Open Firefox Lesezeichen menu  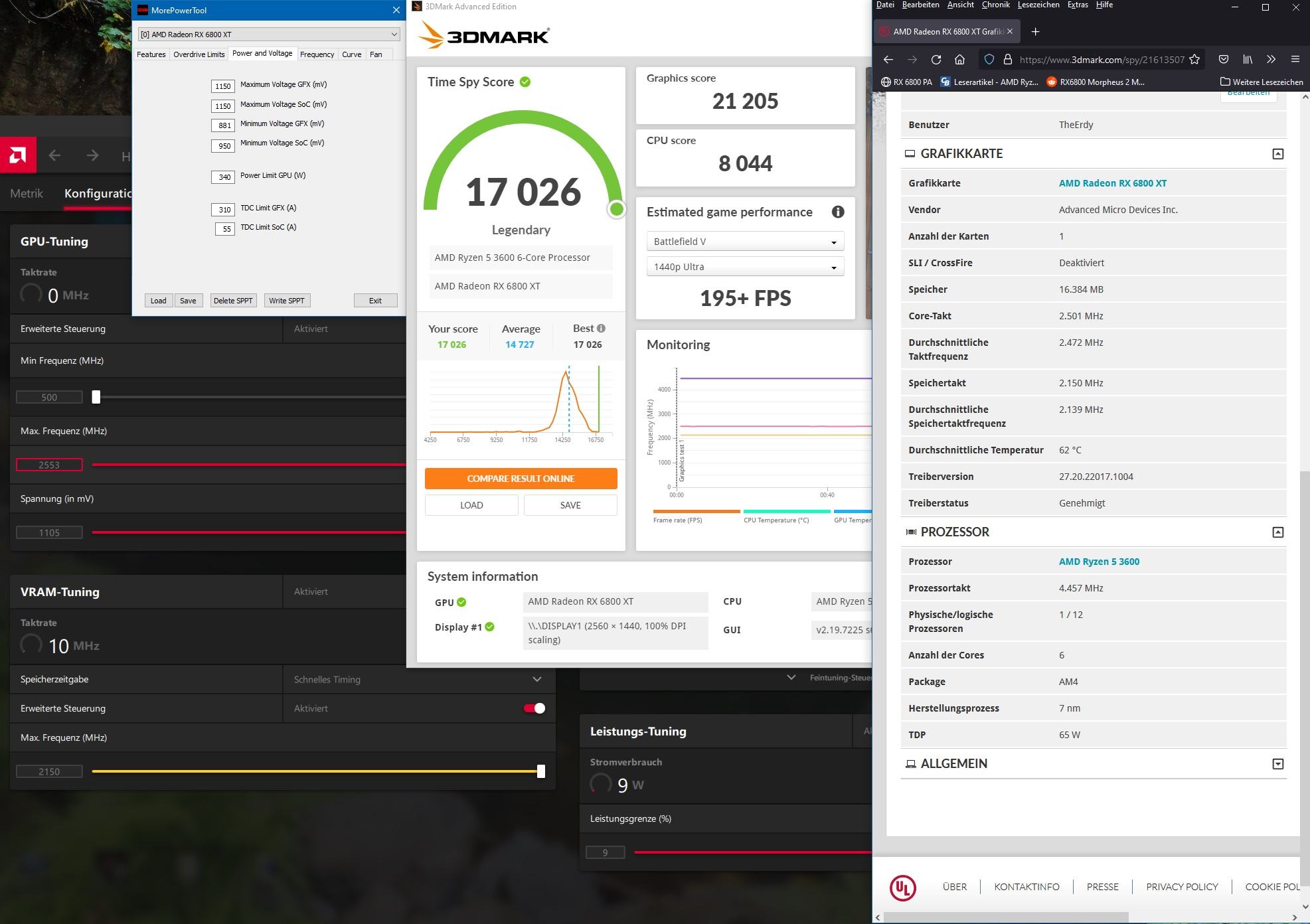pos(1038,5)
